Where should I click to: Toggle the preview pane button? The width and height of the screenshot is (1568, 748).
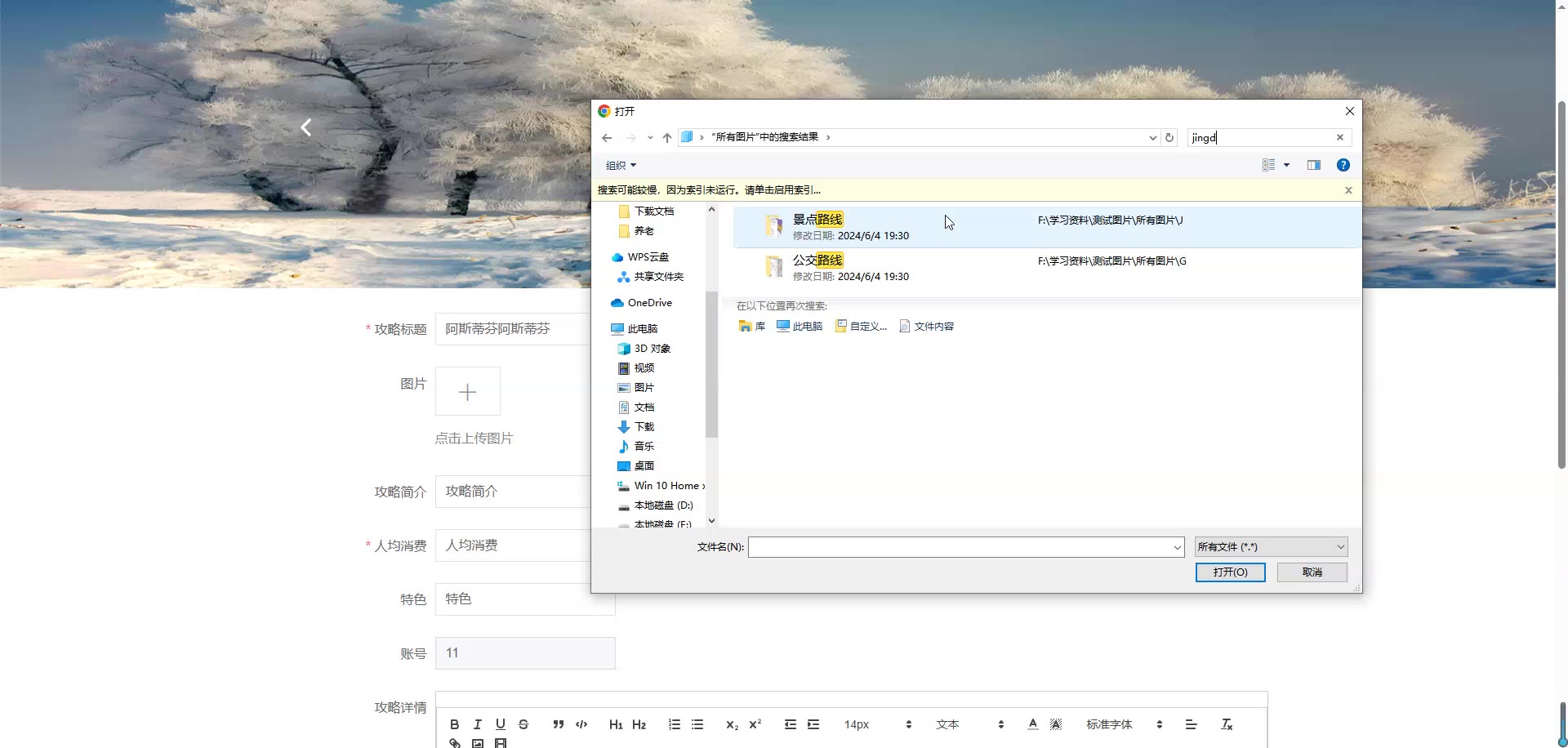coord(1313,165)
